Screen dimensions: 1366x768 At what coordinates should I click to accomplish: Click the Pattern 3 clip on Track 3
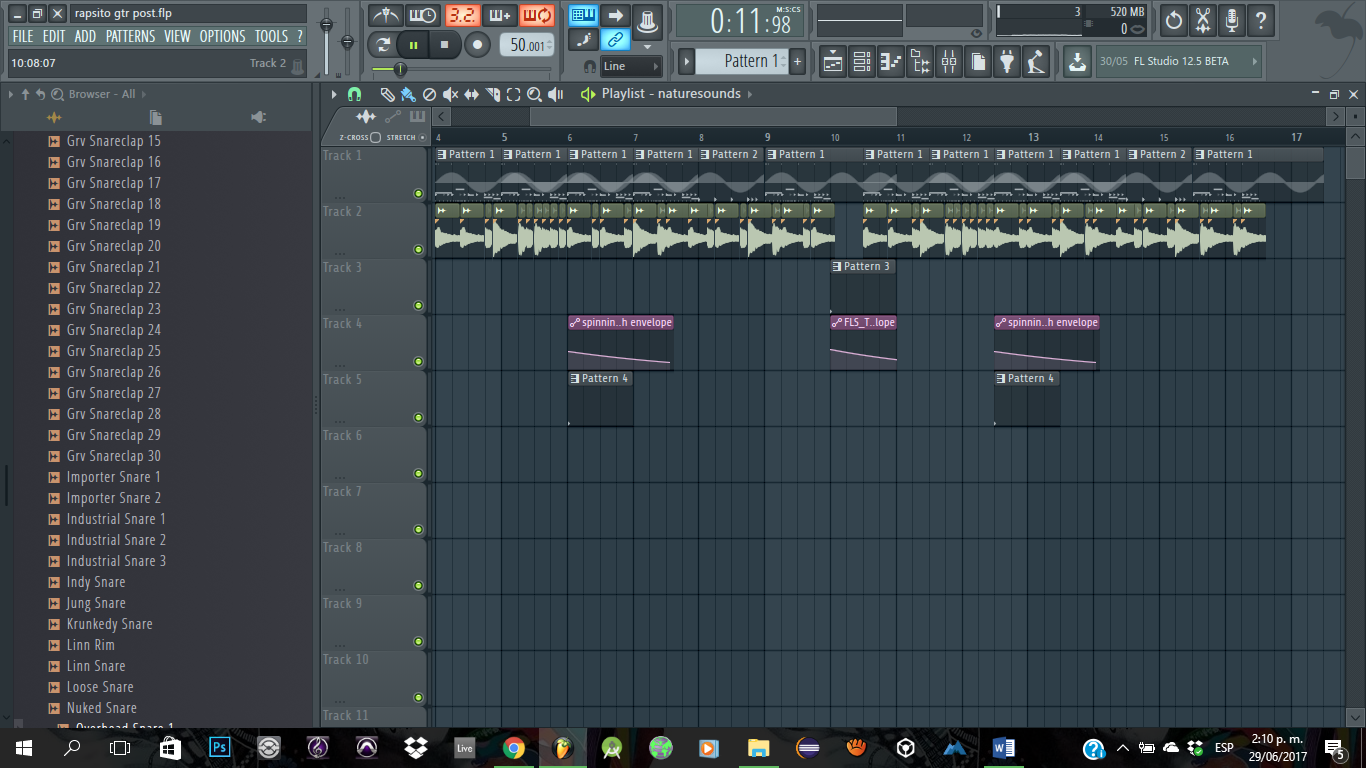(x=862, y=267)
